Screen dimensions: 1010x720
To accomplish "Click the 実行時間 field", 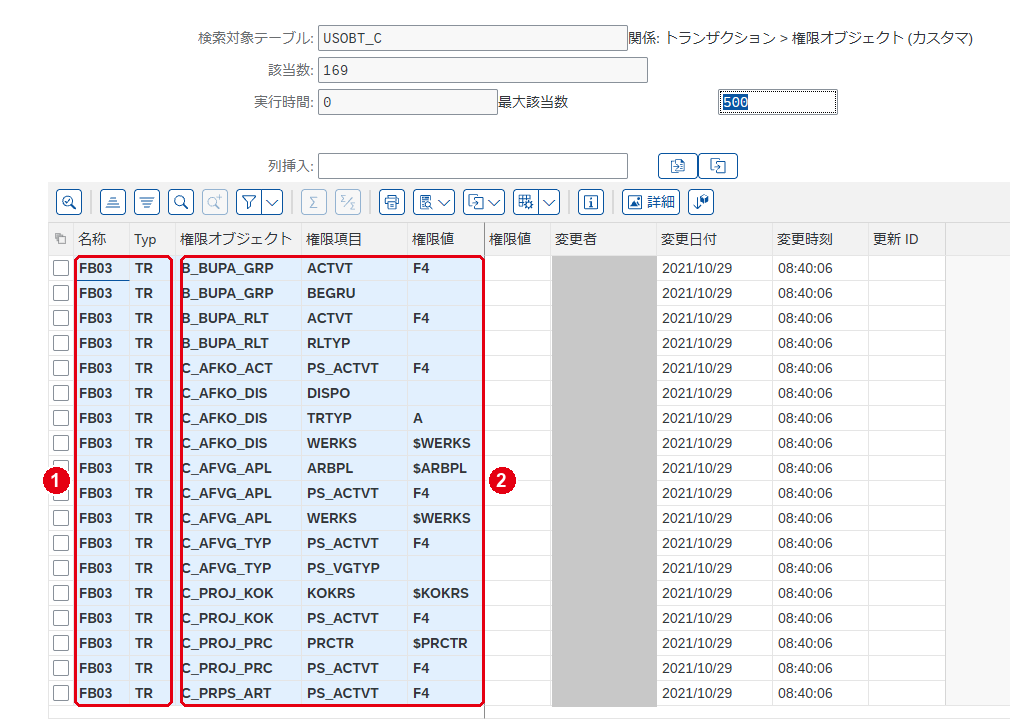I will coord(408,102).
